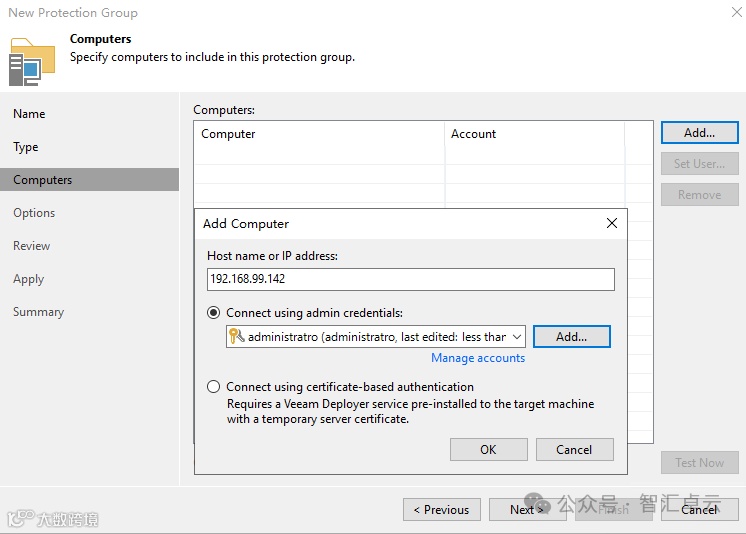Click the key icon in credentials field
The height and width of the screenshot is (534, 746).
click(237, 337)
